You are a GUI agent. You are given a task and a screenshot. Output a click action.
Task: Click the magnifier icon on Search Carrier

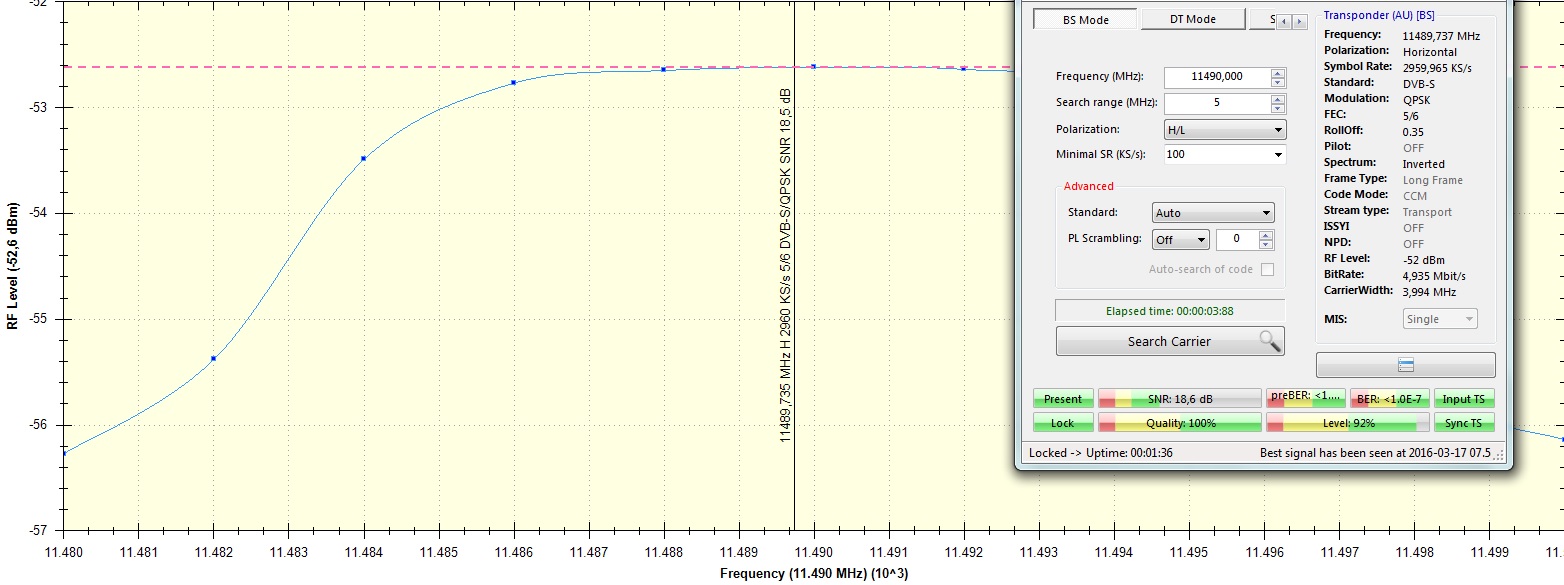[1269, 341]
